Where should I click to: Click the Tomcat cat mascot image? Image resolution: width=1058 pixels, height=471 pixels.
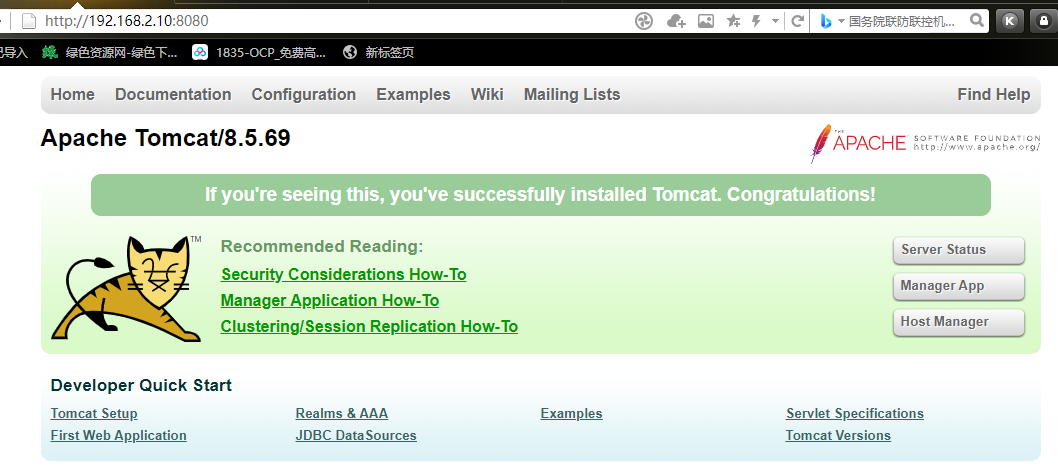coord(126,288)
